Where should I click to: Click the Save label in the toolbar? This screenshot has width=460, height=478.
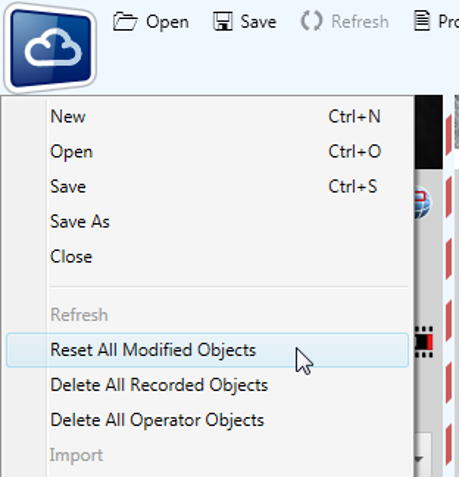tap(258, 22)
